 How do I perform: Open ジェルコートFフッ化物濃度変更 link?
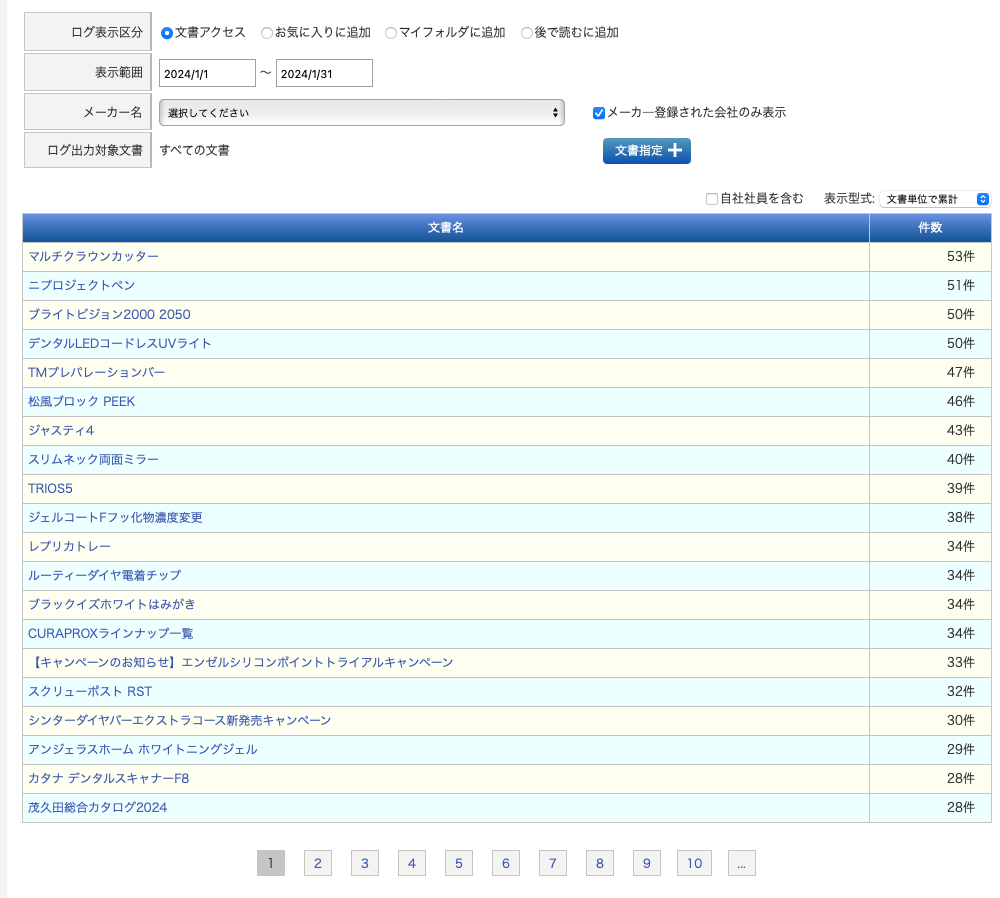tap(115, 517)
